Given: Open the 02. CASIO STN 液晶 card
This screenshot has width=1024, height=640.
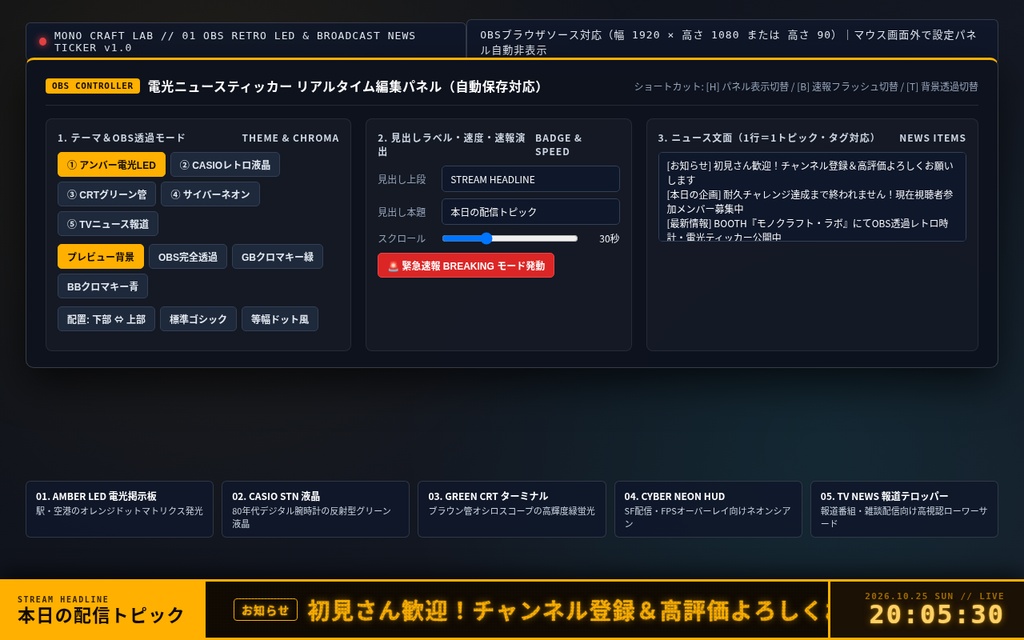Looking at the screenshot, I should 315,509.
